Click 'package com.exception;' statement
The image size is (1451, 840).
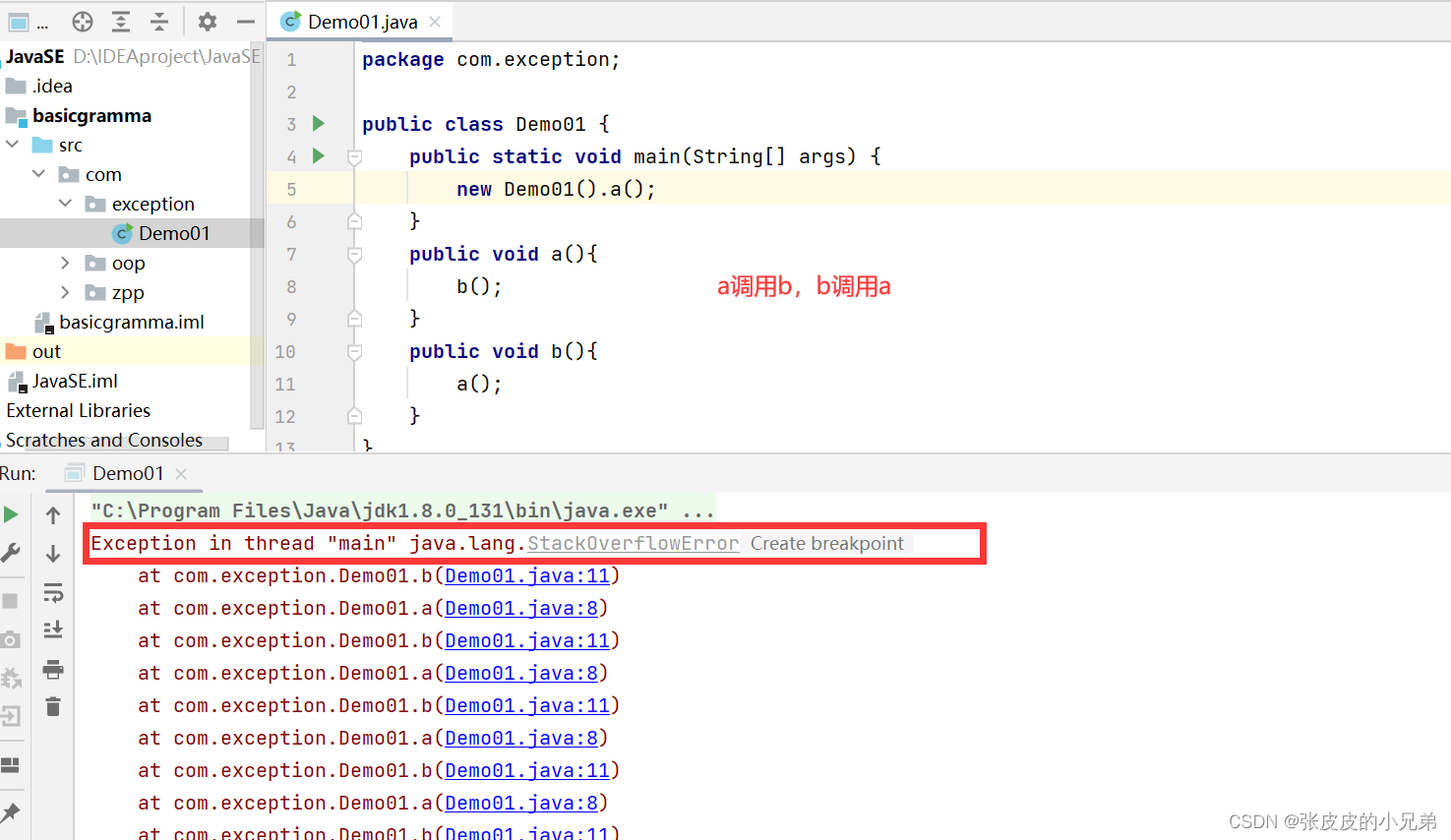click(x=491, y=59)
